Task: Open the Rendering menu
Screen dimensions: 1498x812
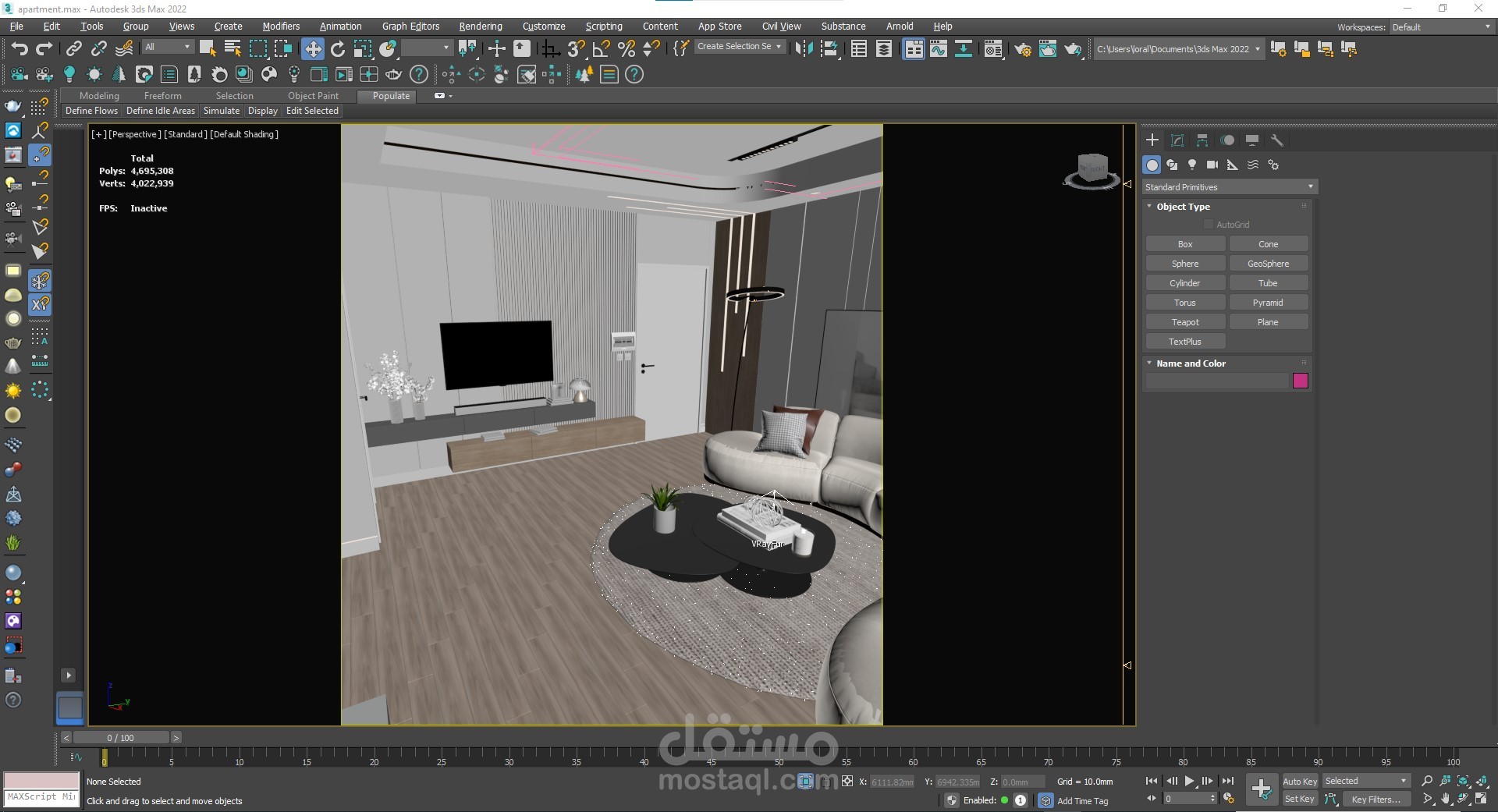Action: pos(481,27)
